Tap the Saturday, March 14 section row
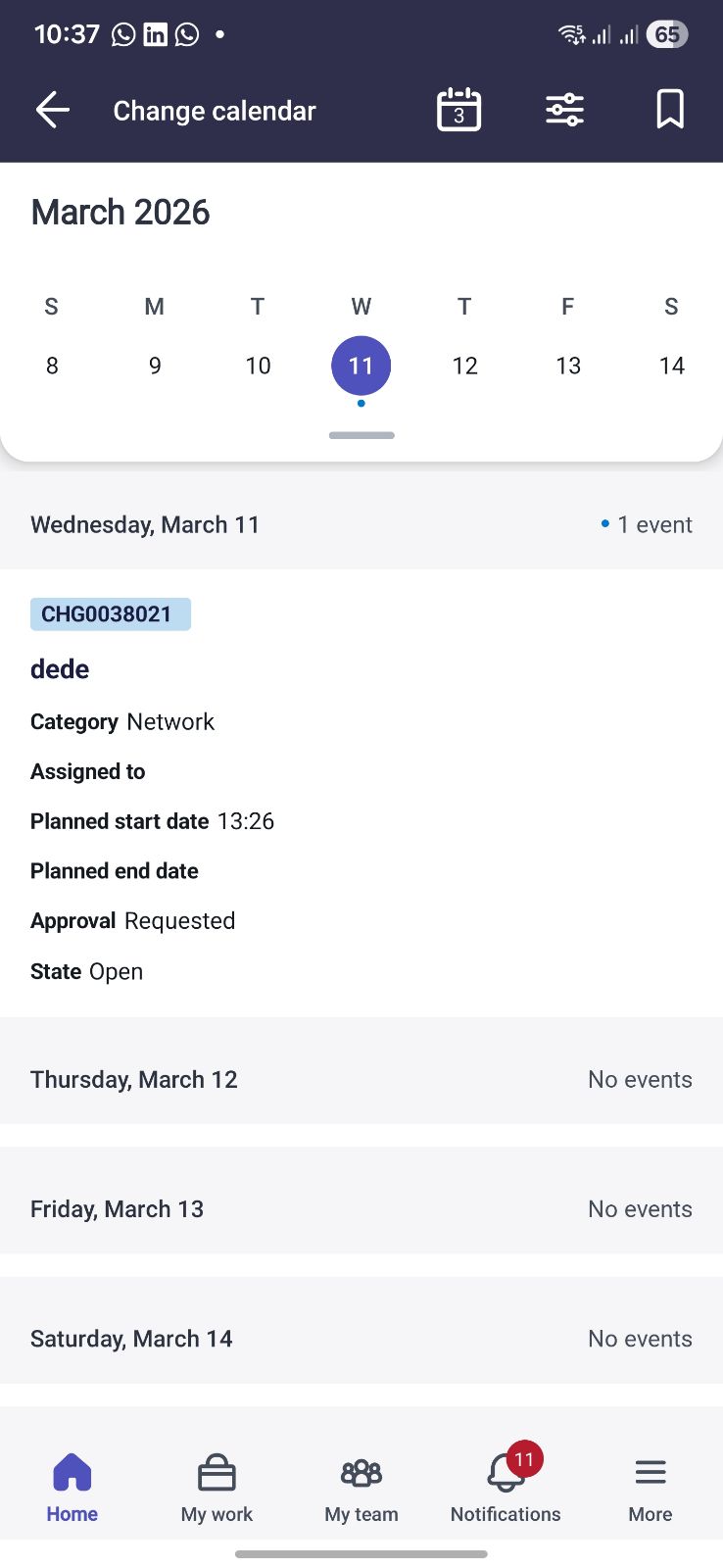Screen dimensions: 723x1568 [x=361, y=1339]
